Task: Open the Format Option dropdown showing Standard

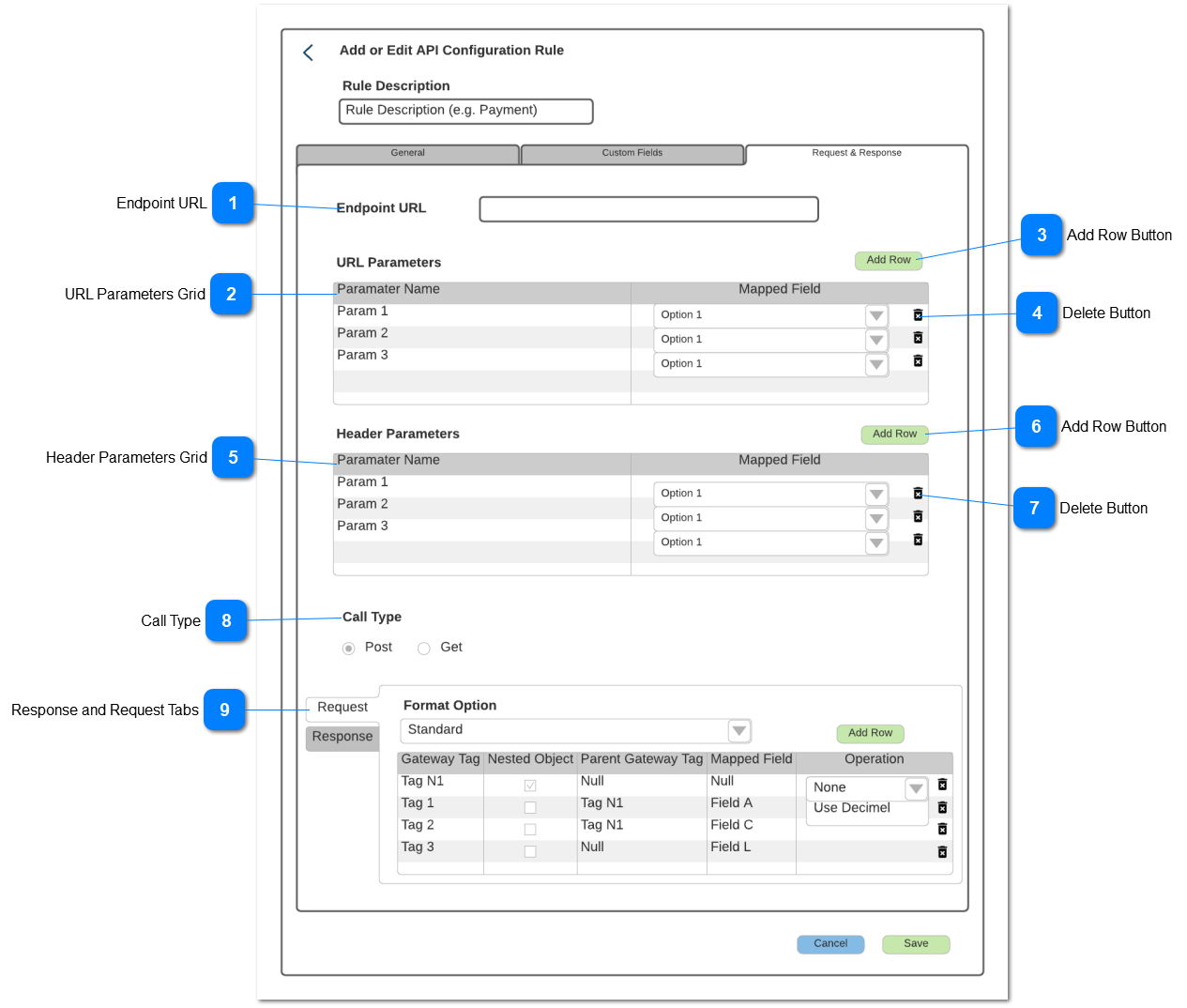Action: (738, 730)
